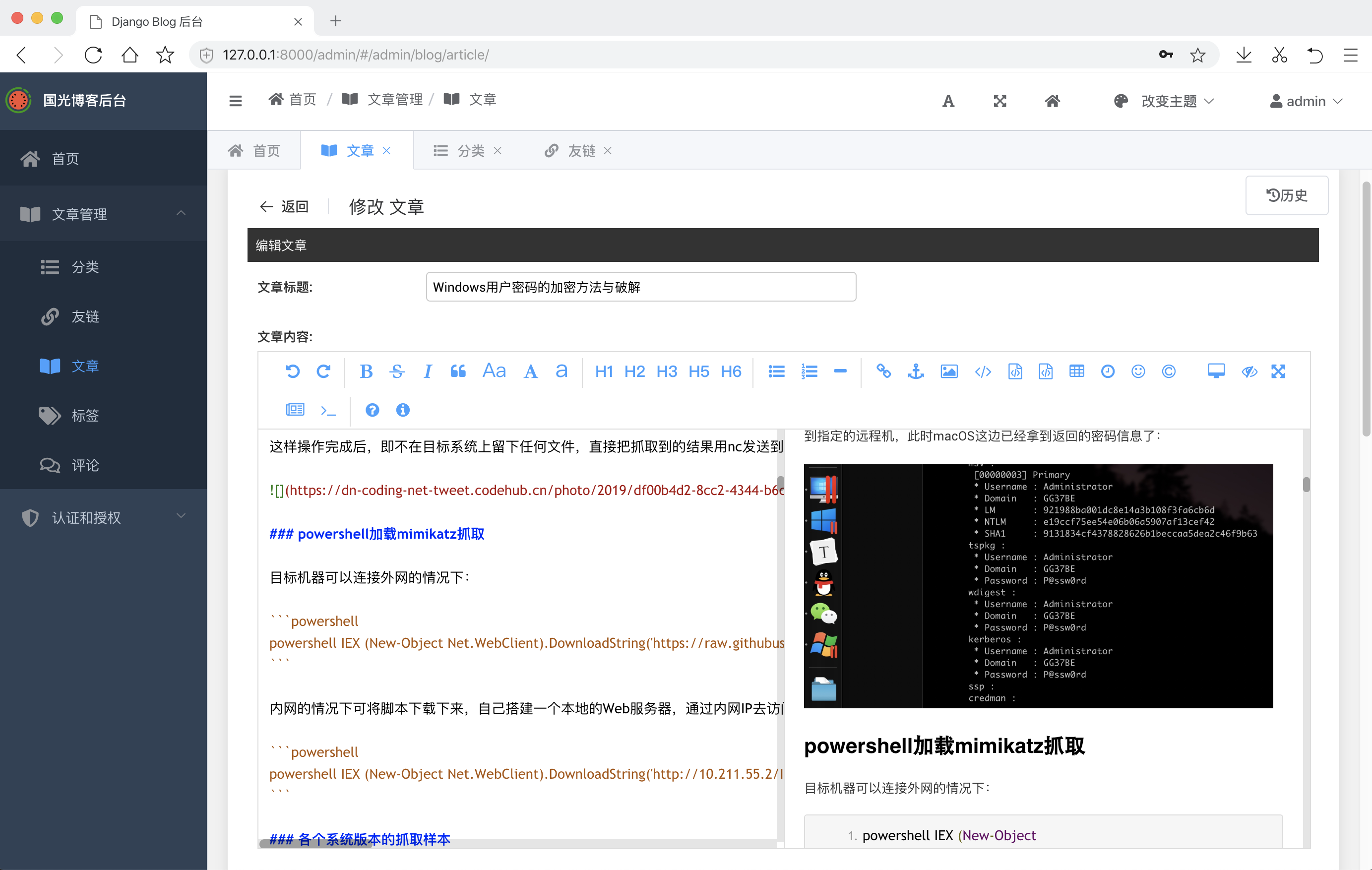Click the editor undo arrow icon
The width and height of the screenshot is (1372, 870).
click(x=292, y=372)
